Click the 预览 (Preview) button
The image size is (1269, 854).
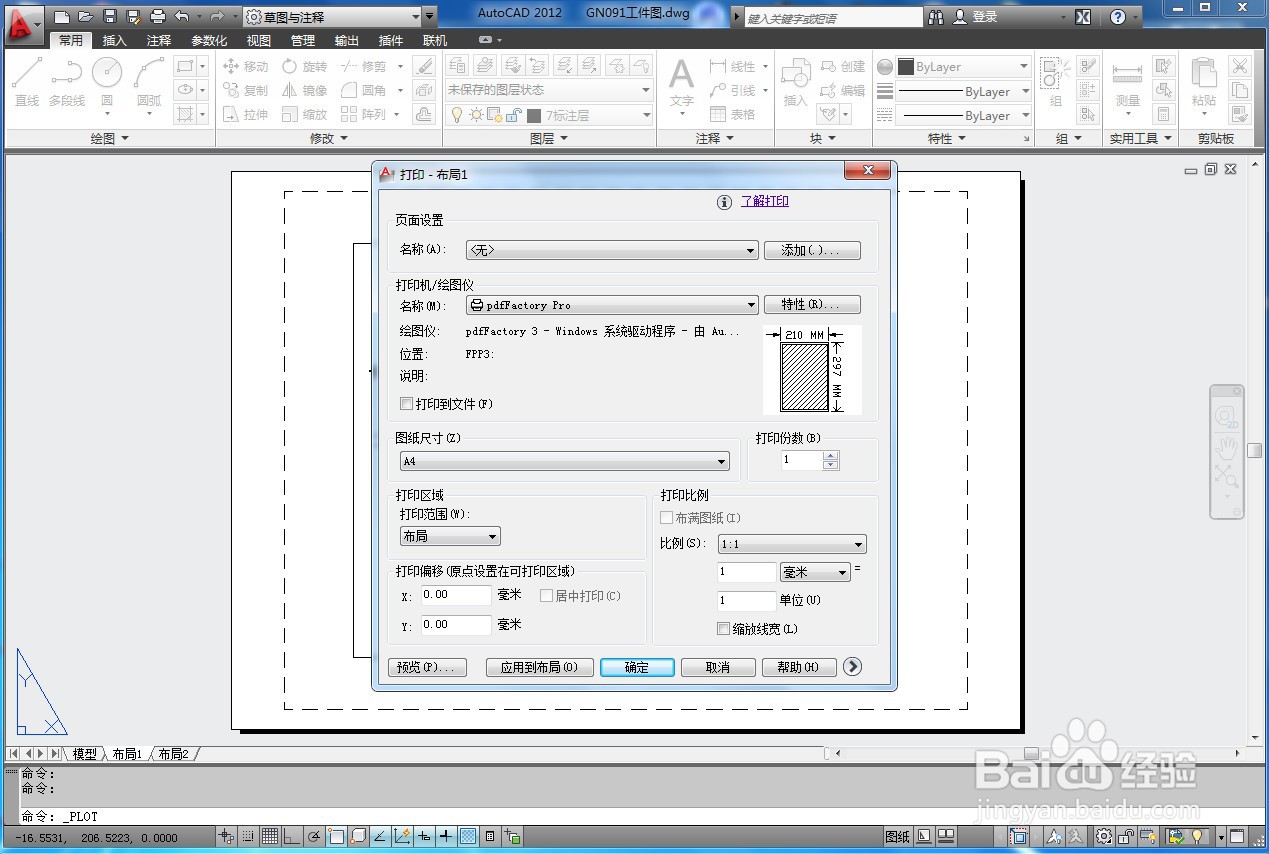[427, 667]
